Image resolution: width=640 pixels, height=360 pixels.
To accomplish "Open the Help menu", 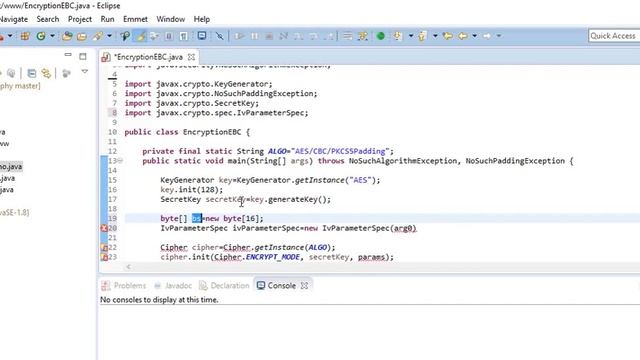I will [202, 19].
